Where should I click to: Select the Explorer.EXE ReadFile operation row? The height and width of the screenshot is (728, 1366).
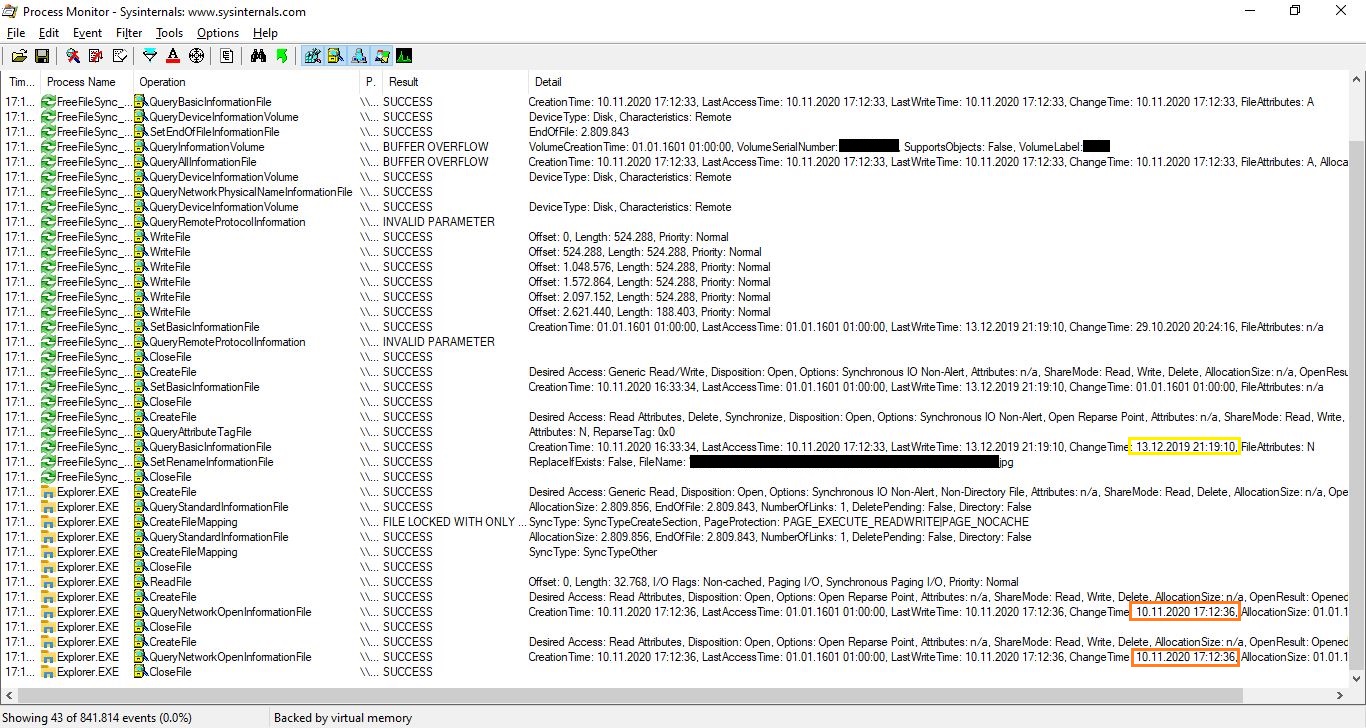(x=675, y=582)
